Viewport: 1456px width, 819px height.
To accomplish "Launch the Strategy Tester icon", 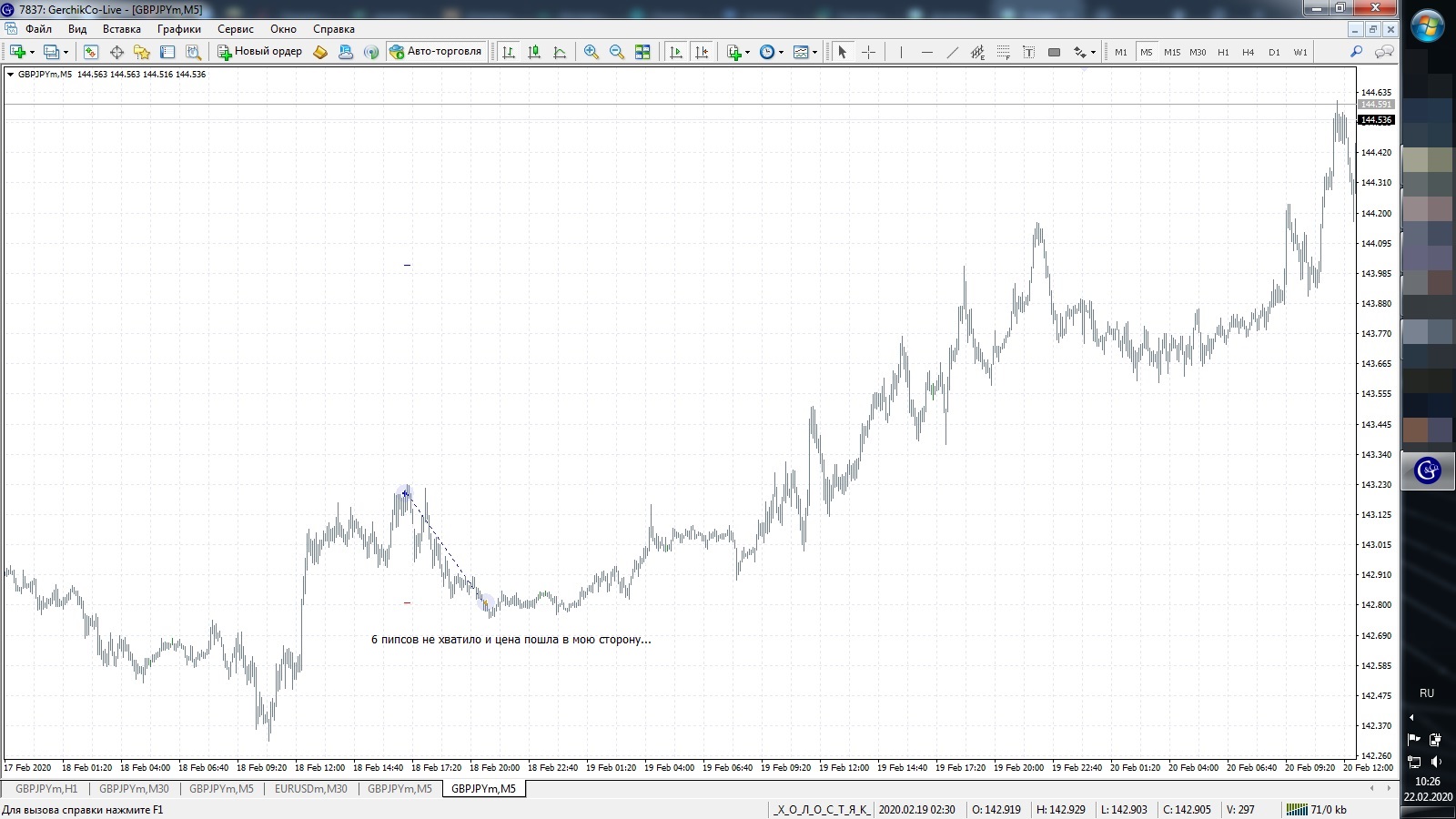I will (x=193, y=52).
